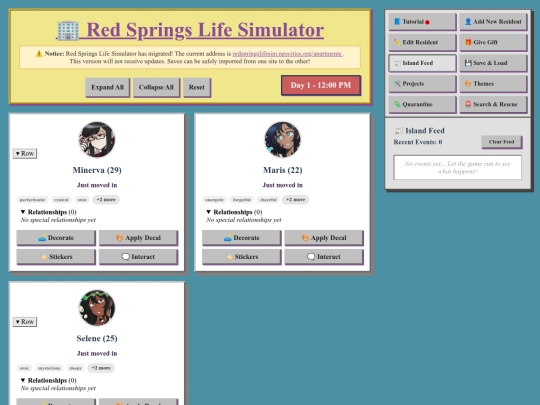Click Interact on Maris's card

tap(324, 257)
